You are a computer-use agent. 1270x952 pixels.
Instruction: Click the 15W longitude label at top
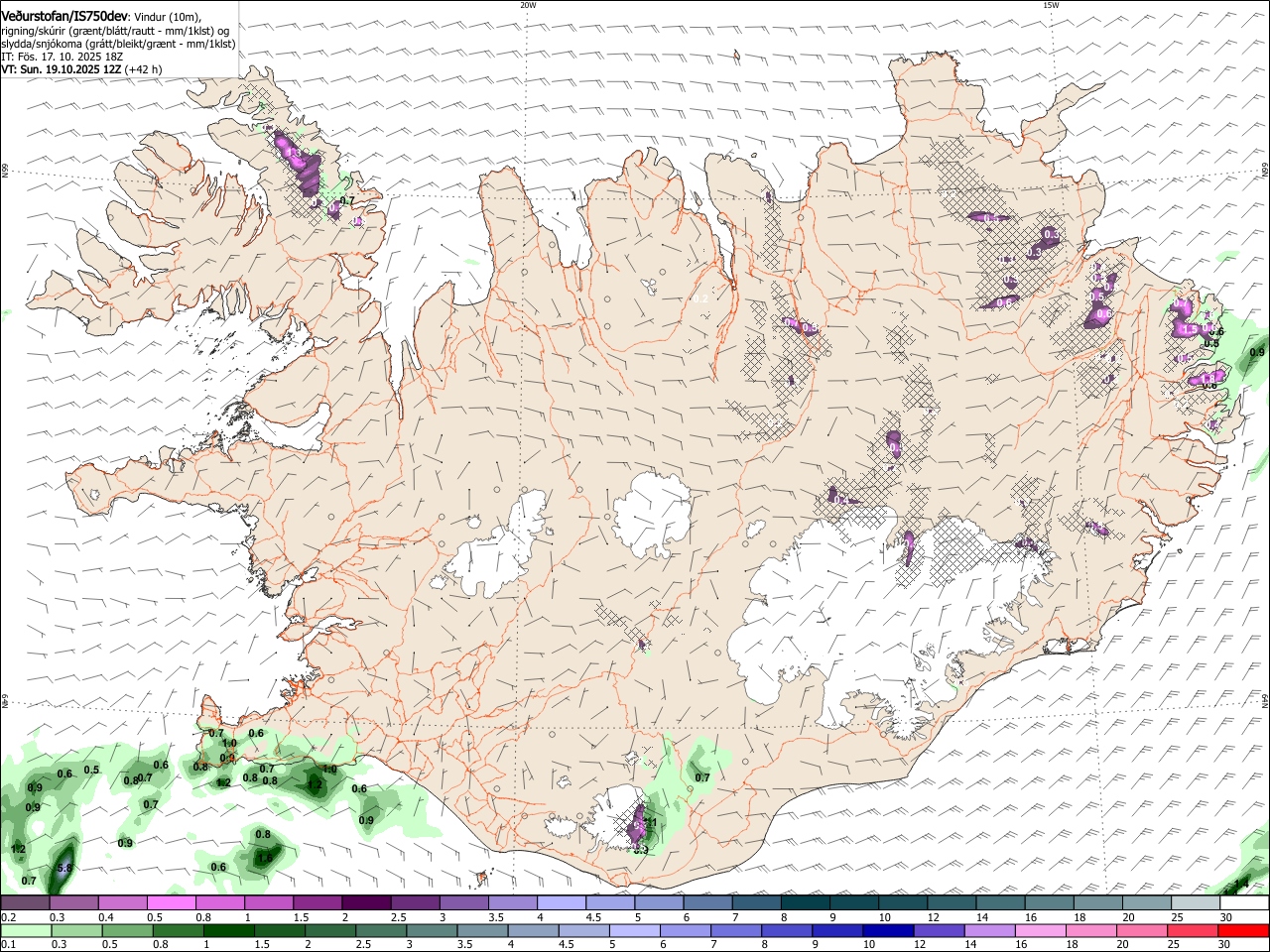coord(1050,5)
